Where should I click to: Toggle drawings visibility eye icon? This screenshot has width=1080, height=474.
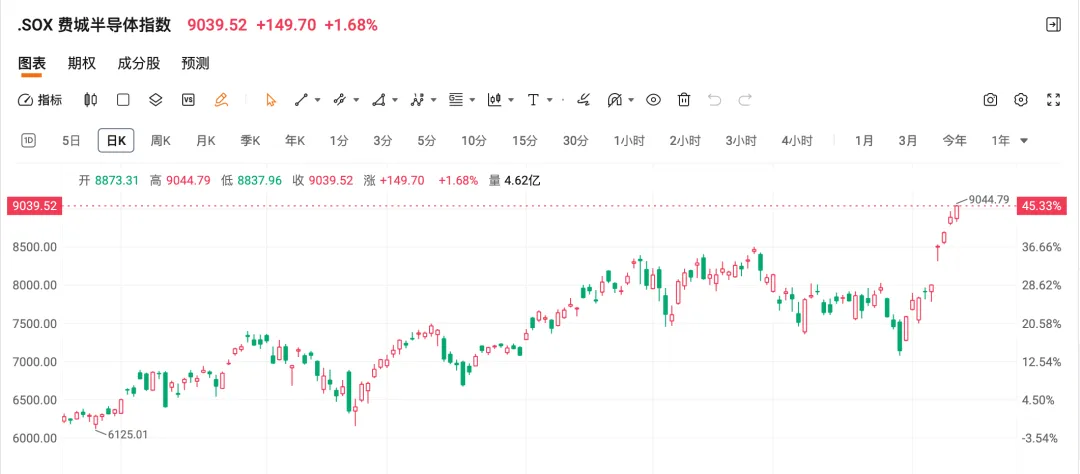pos(653,100)
